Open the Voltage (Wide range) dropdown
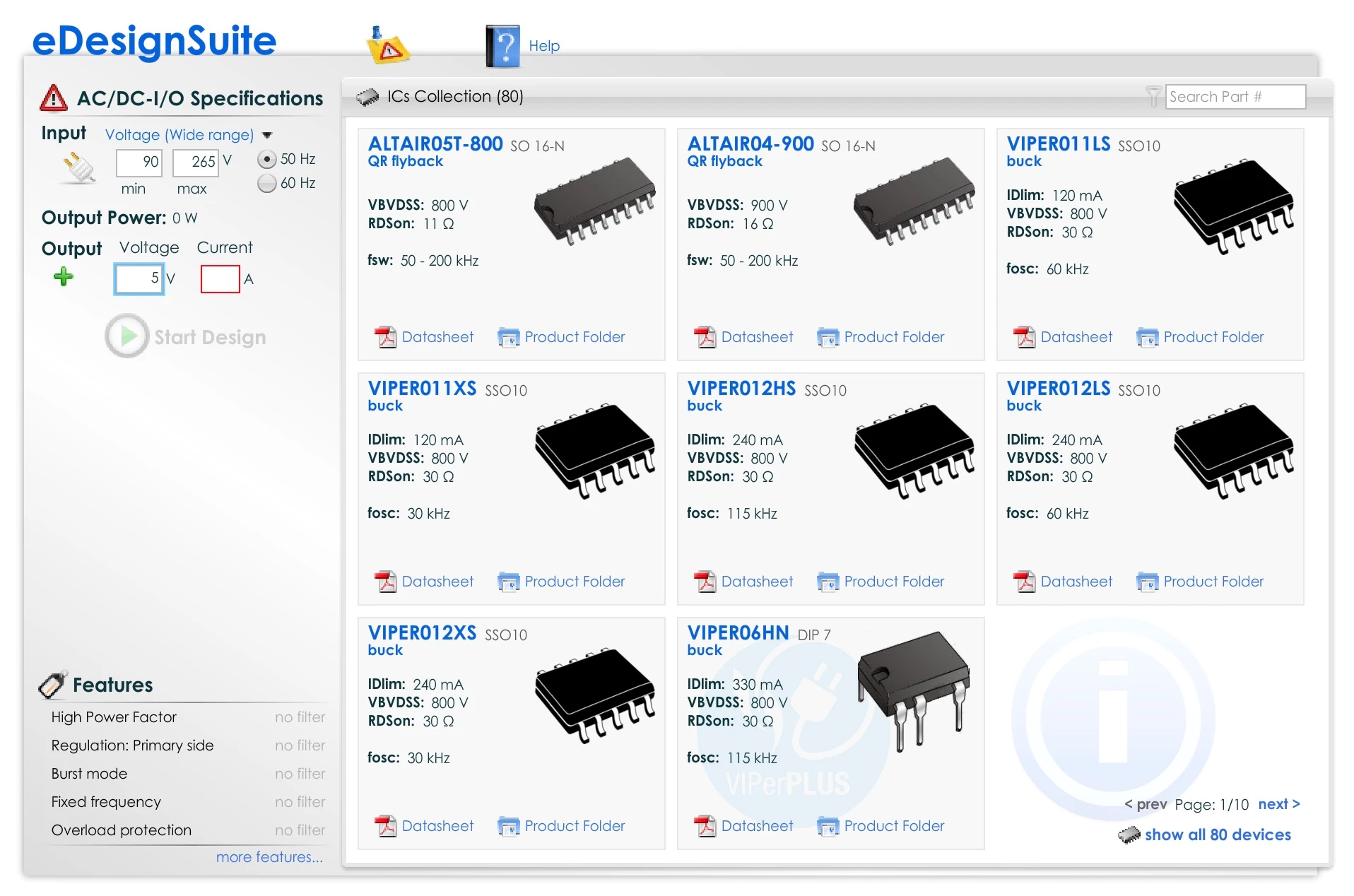This screenshot has height=896, width=1354. point(189,135)
